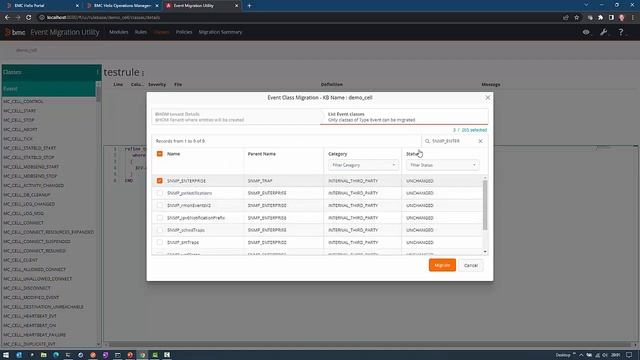Click the dialog table's vertical scrollbar
The image size is (640, 360).
(485, 204)
